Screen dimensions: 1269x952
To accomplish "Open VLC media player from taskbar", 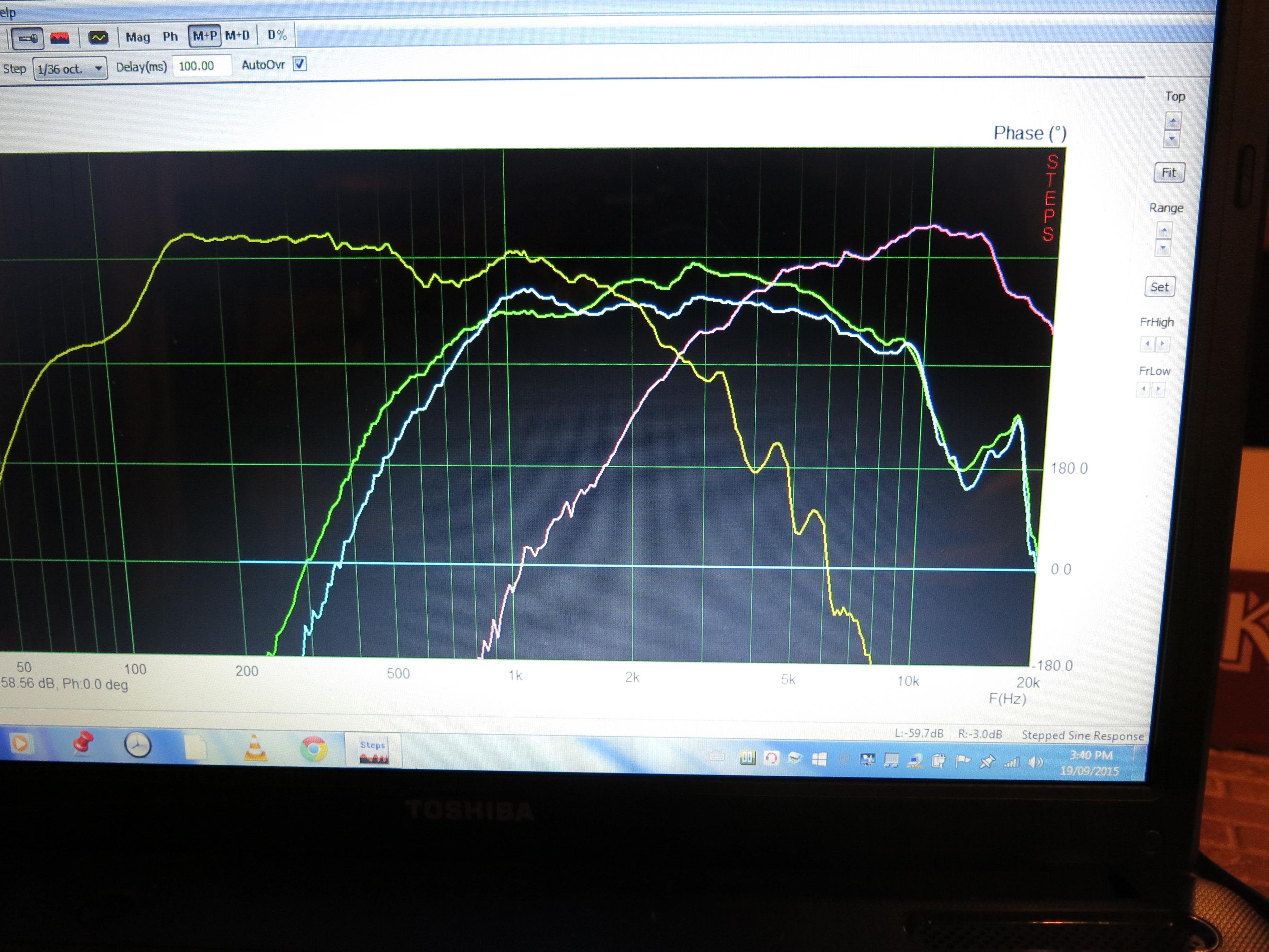I will [255, 748].
